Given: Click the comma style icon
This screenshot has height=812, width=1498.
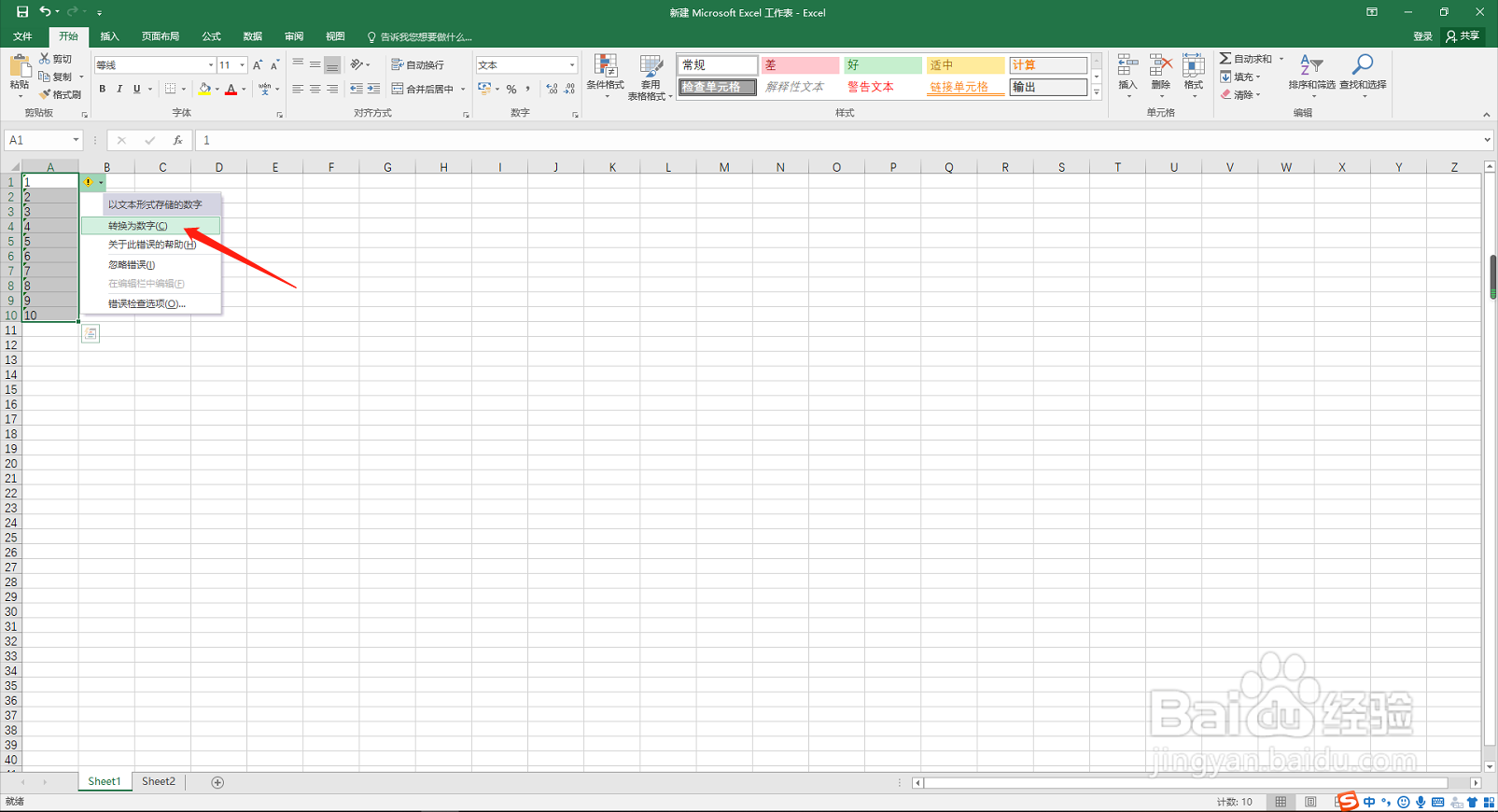Looking at the screenshot, I should pos(528,89).
